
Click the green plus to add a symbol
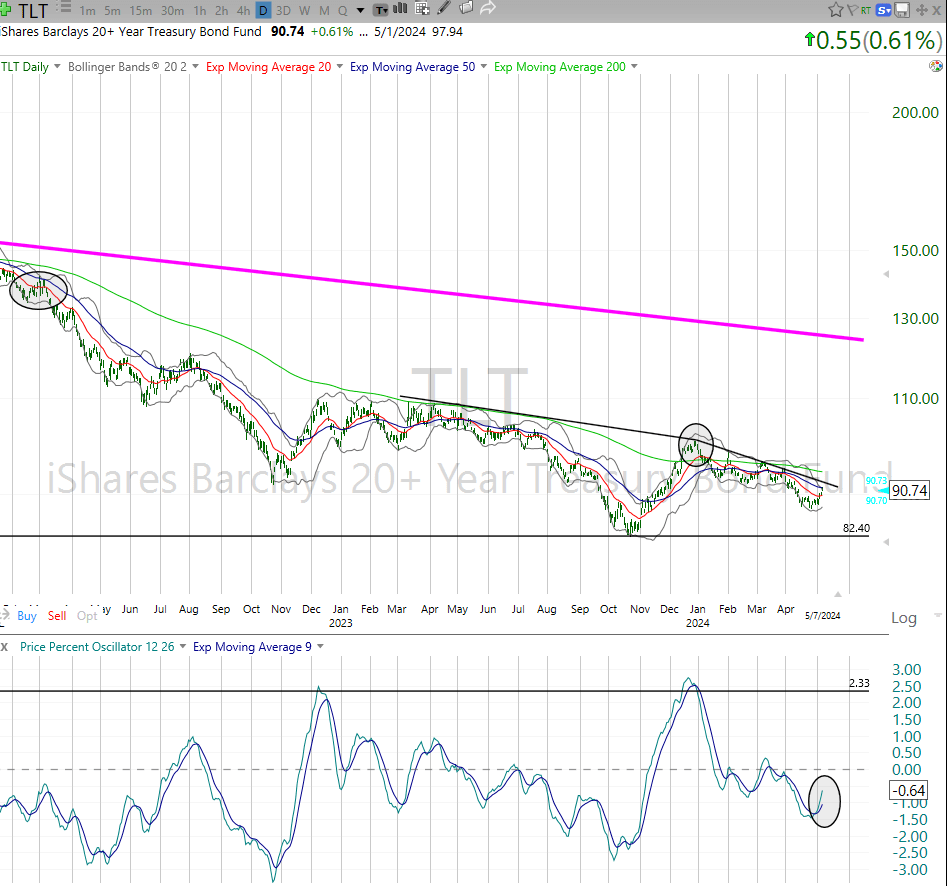pos(7,8)
